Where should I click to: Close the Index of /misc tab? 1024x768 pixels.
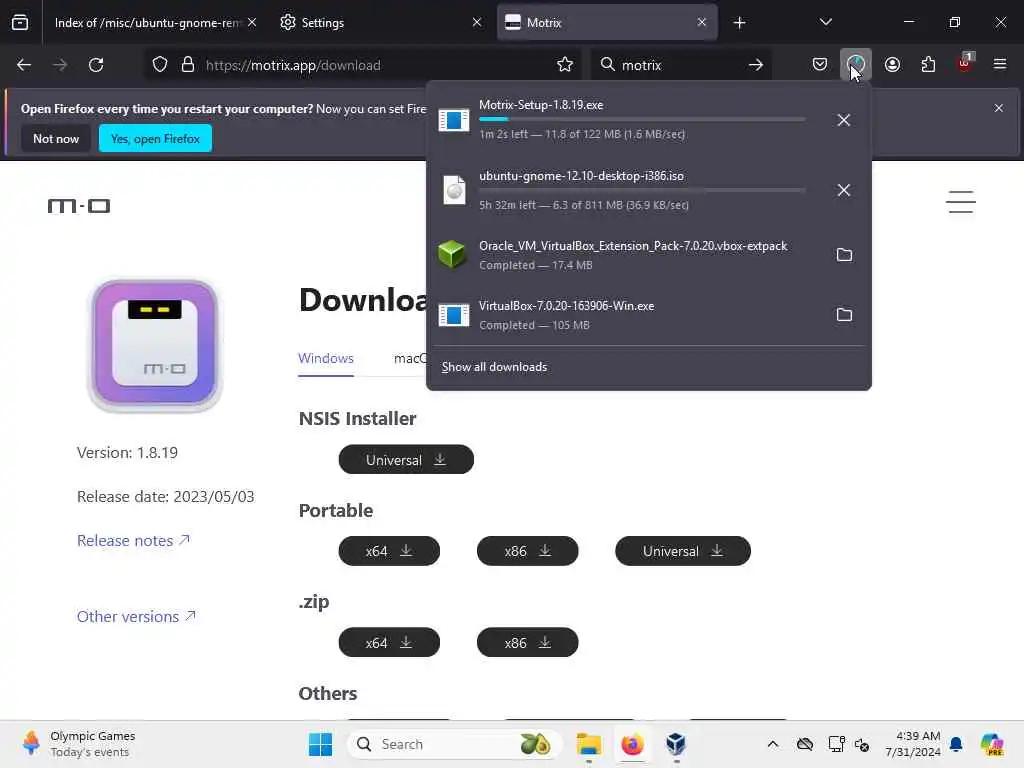tap(252, 22)
